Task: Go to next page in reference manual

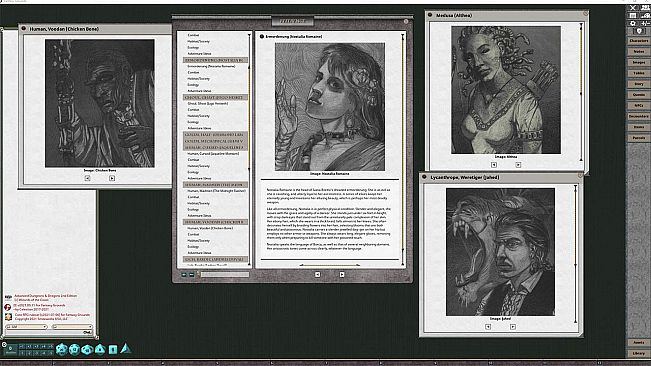Action: (x=342, y=274)
